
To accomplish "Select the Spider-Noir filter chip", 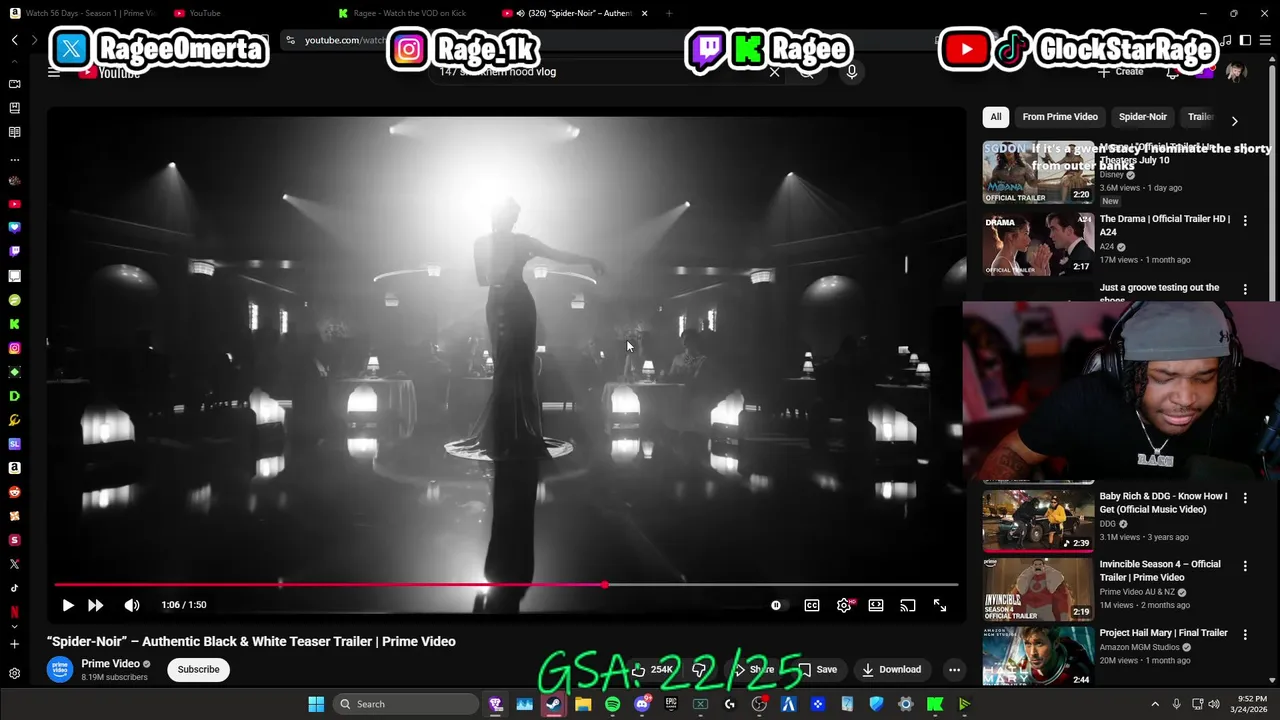I will click(x=1143, y=117).
